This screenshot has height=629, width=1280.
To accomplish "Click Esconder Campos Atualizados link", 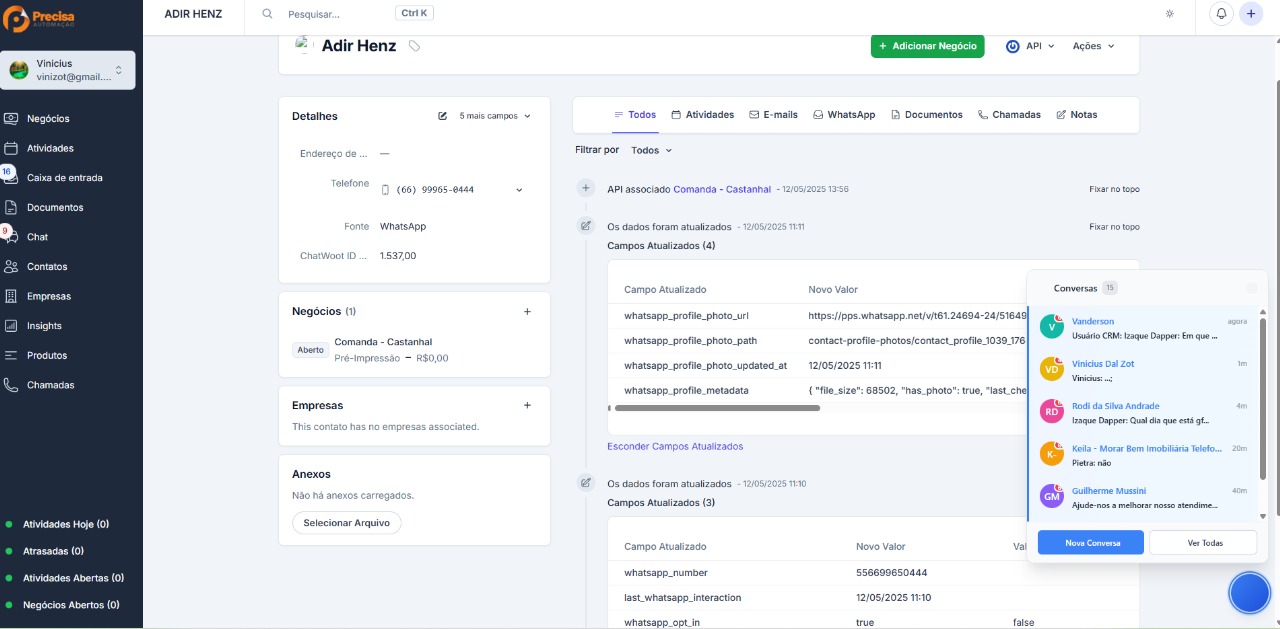I will tap(675, 446).
